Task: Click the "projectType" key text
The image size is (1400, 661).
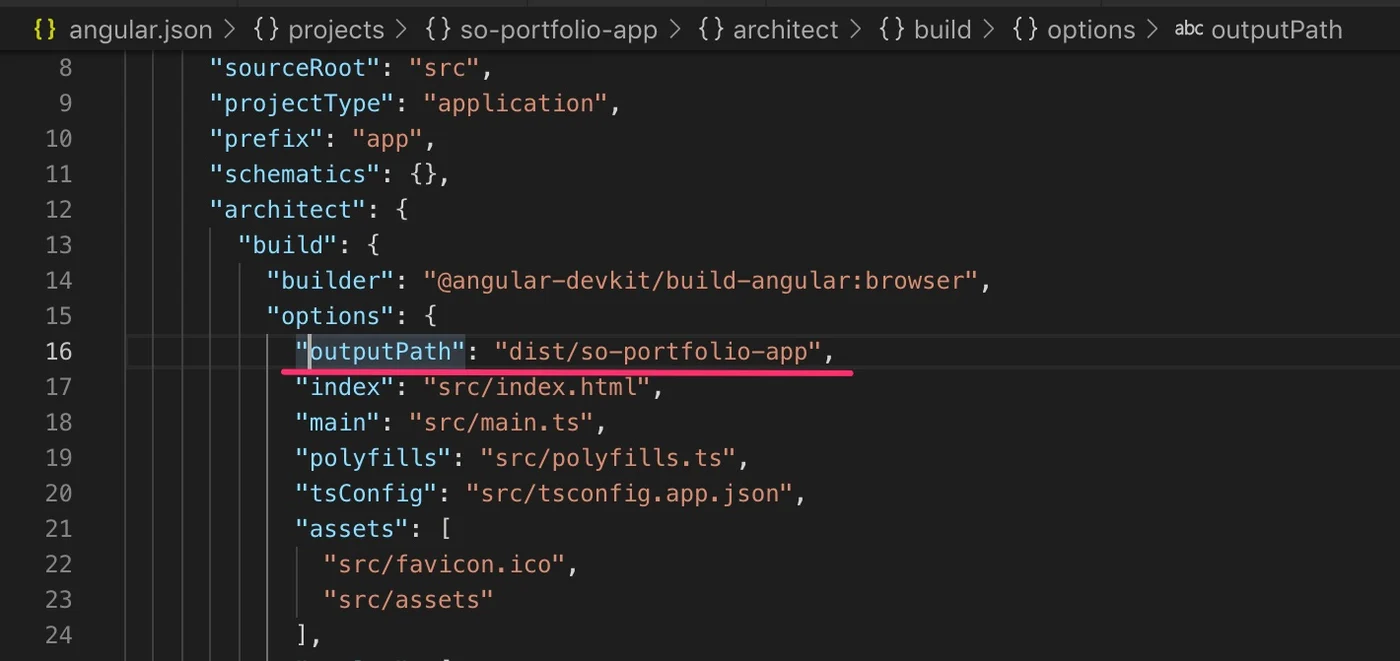Action: [x=303, y=103]
